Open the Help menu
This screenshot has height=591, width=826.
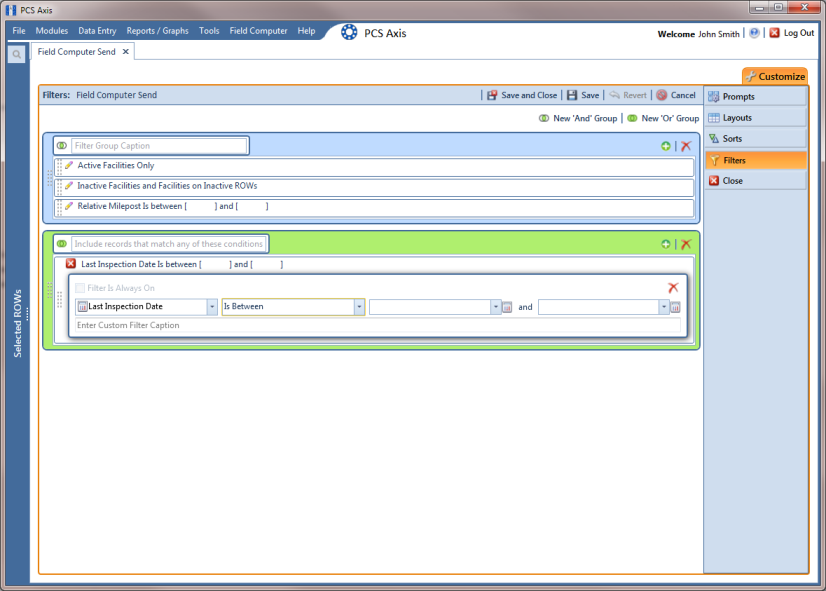[x=307, y=31]
